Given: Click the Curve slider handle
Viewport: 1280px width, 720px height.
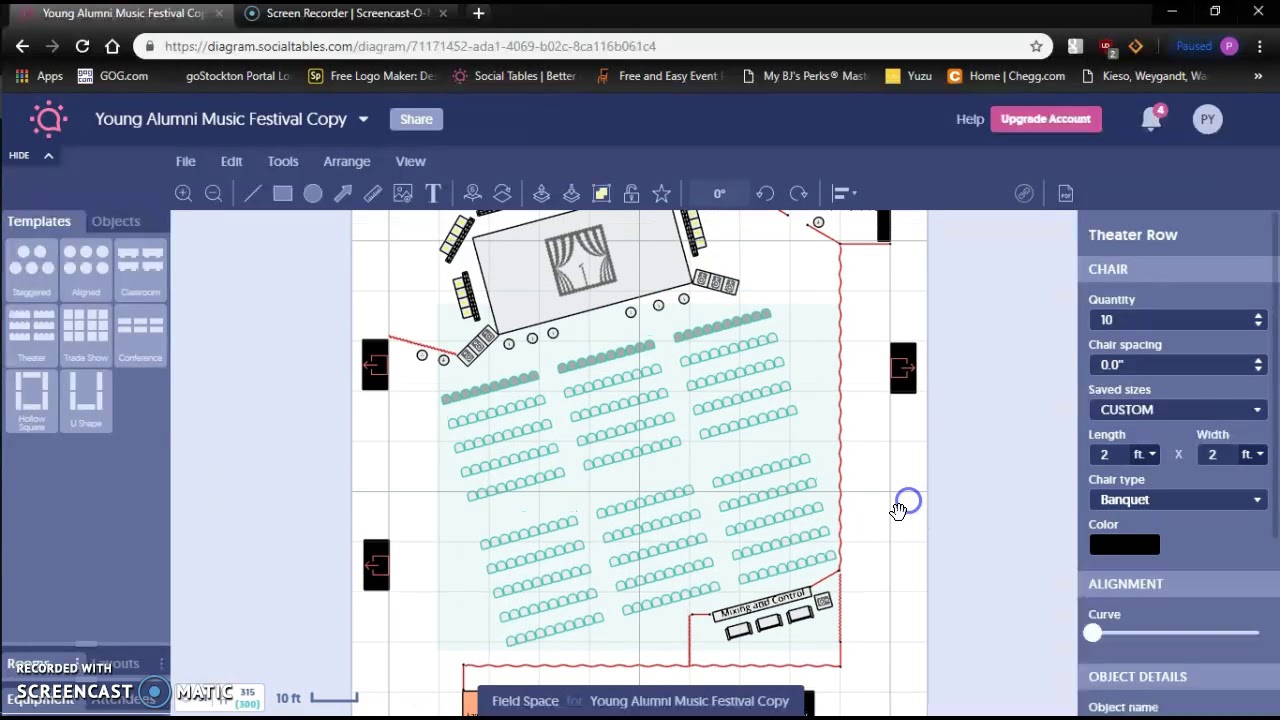Looking at the screenshot, I should (x=1092, y=633).
